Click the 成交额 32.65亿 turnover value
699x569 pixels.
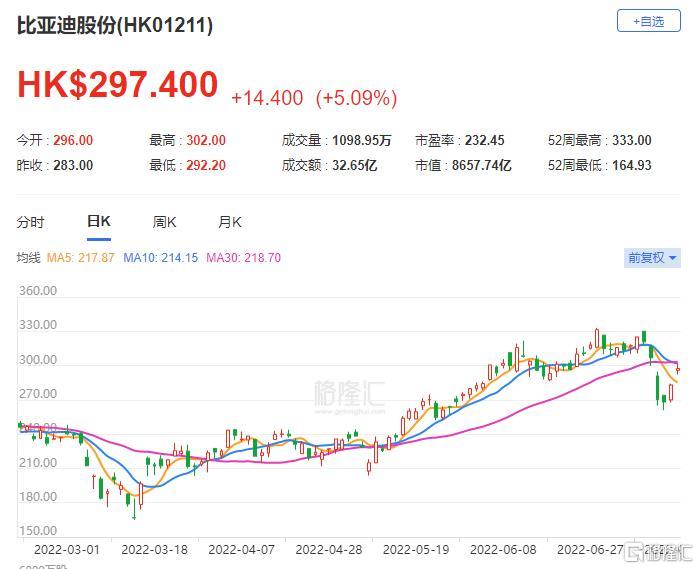[354, 165]
